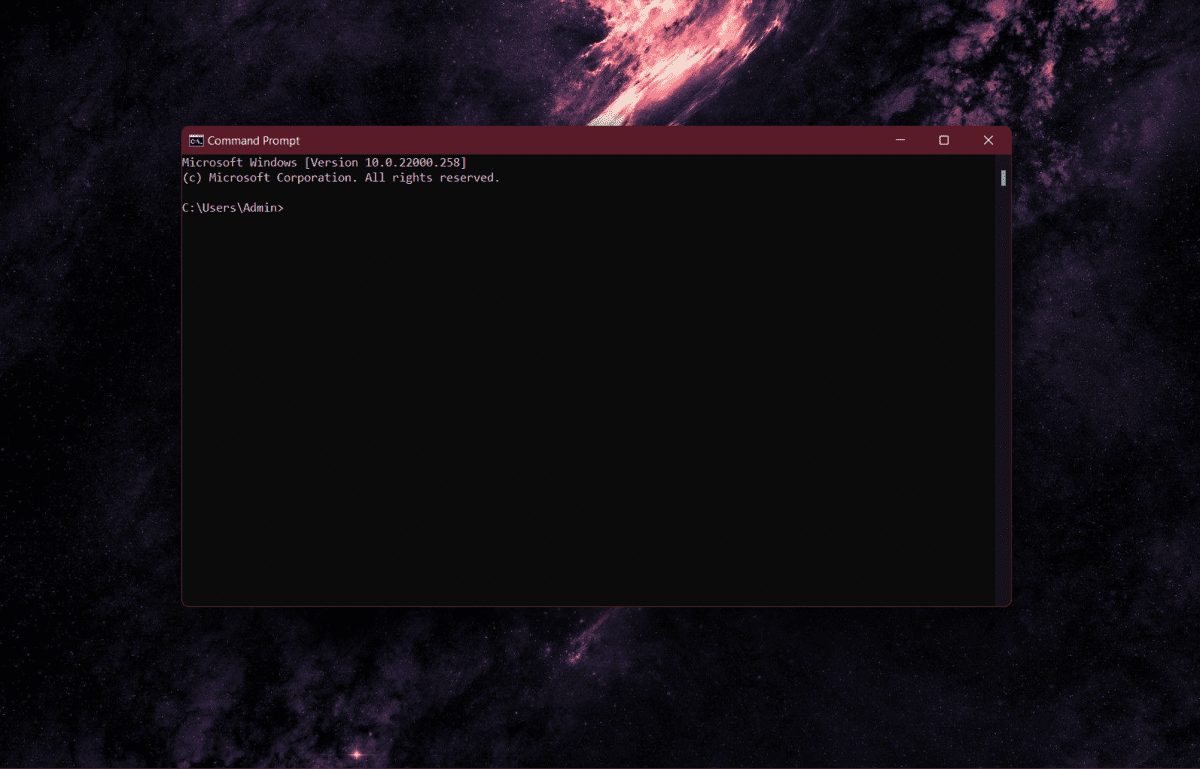Click the 'Microsoft Windows [Version 10.0.22000.258]' line
Viewport: 1200px width, 769px height.
pyautogui.click(x=324, y=162)
